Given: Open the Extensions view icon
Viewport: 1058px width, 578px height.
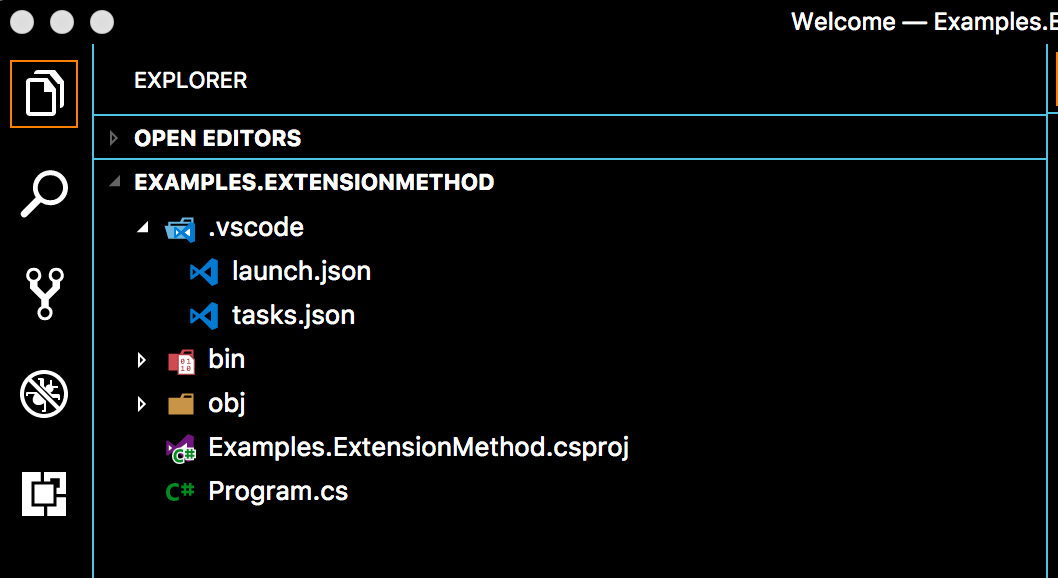Looking at the screenshot, I should (x=44, y=494).
